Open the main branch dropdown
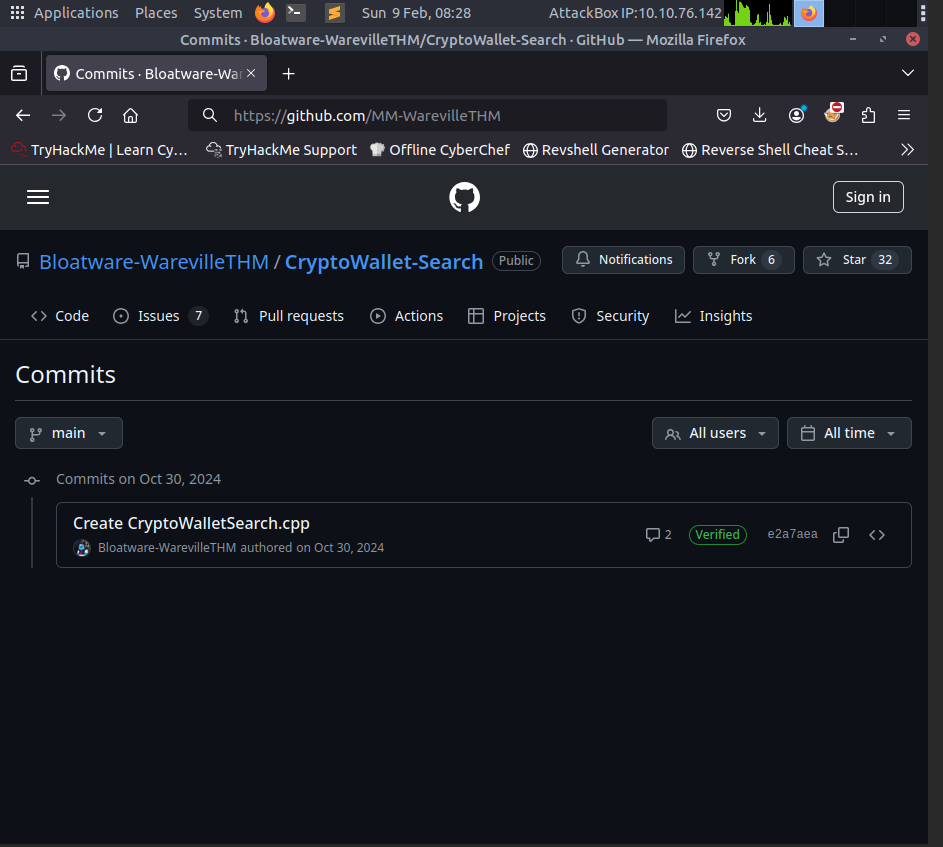 [x=69, y=433]
